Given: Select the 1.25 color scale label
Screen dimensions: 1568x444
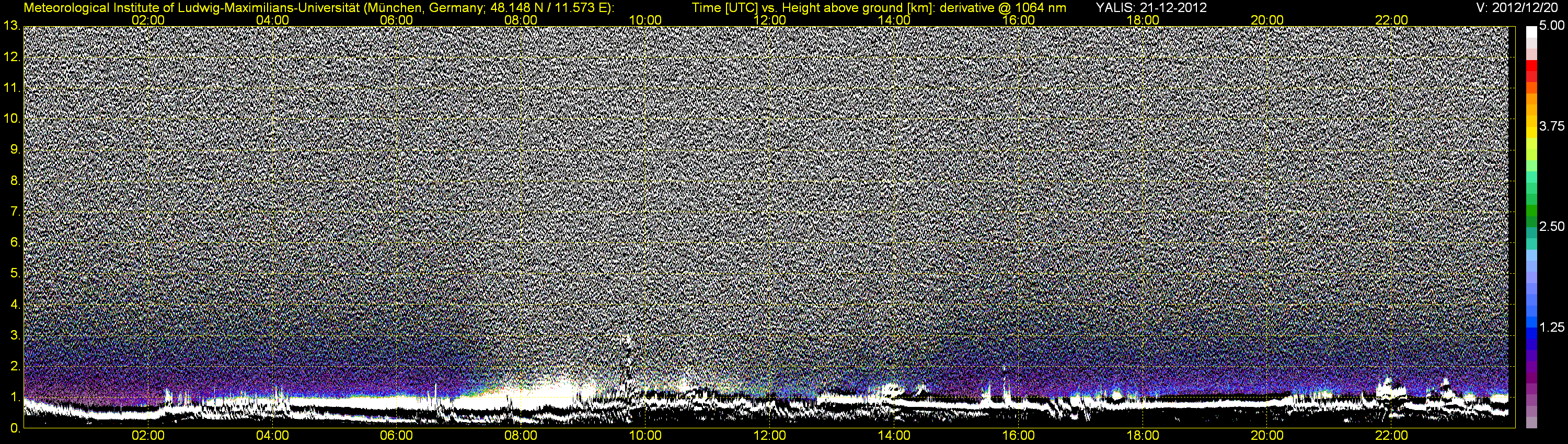Looking at the screenshot, I should 1552,327.
